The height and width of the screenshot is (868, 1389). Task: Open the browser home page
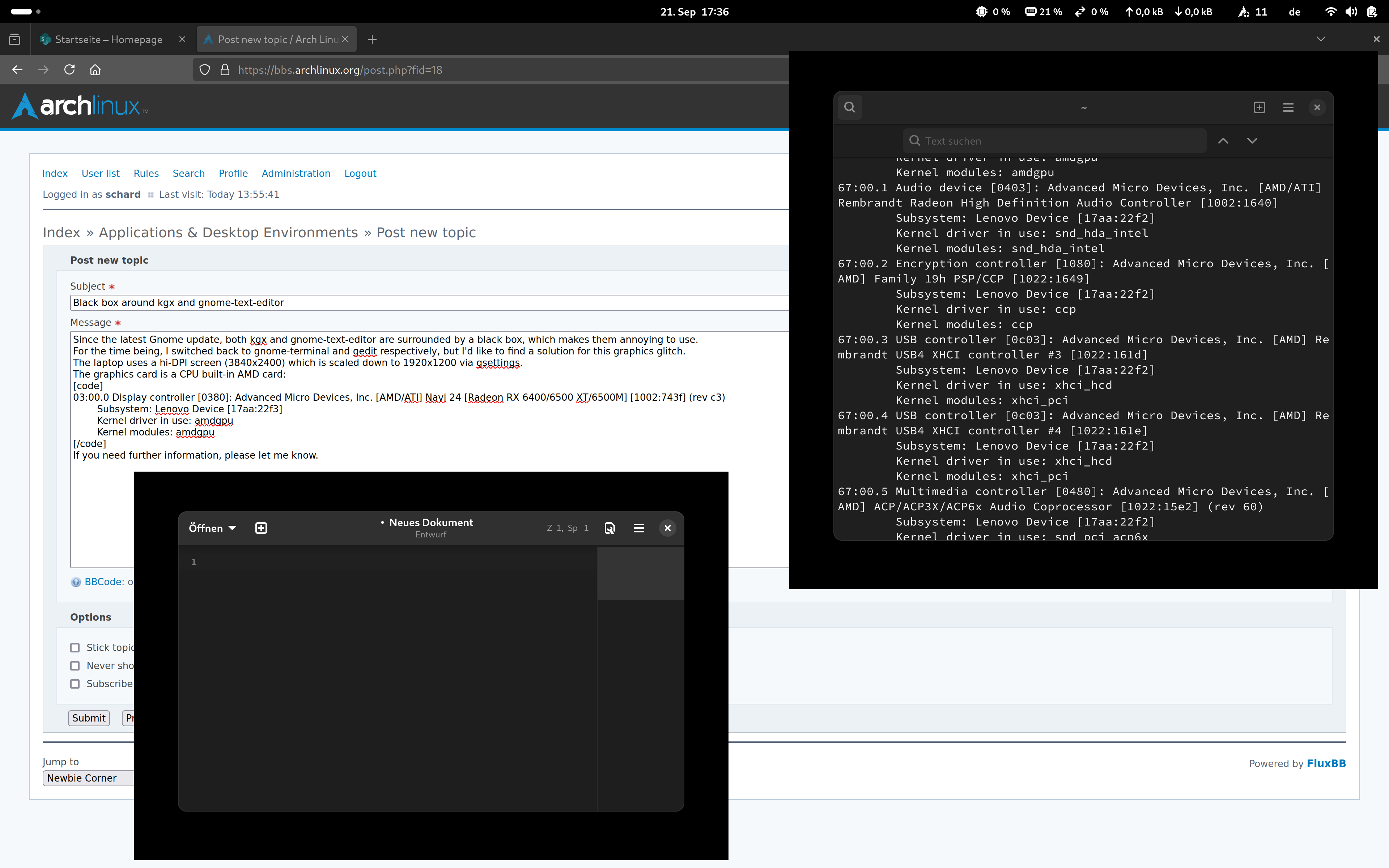pos(95,69)
